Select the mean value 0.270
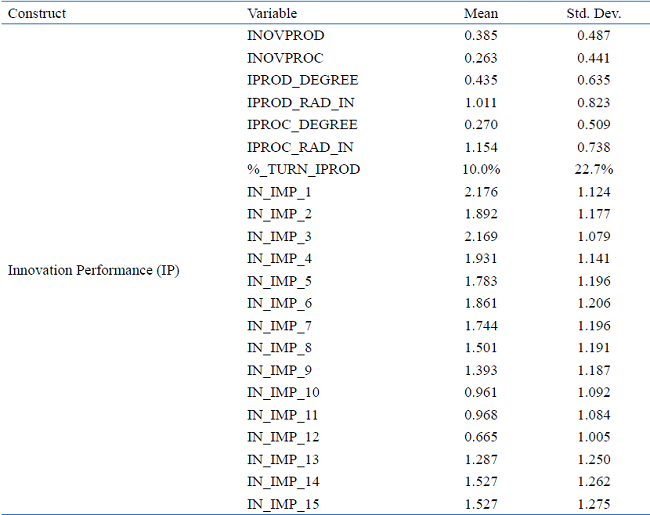The image size is (650, 515). coord(481,125)
